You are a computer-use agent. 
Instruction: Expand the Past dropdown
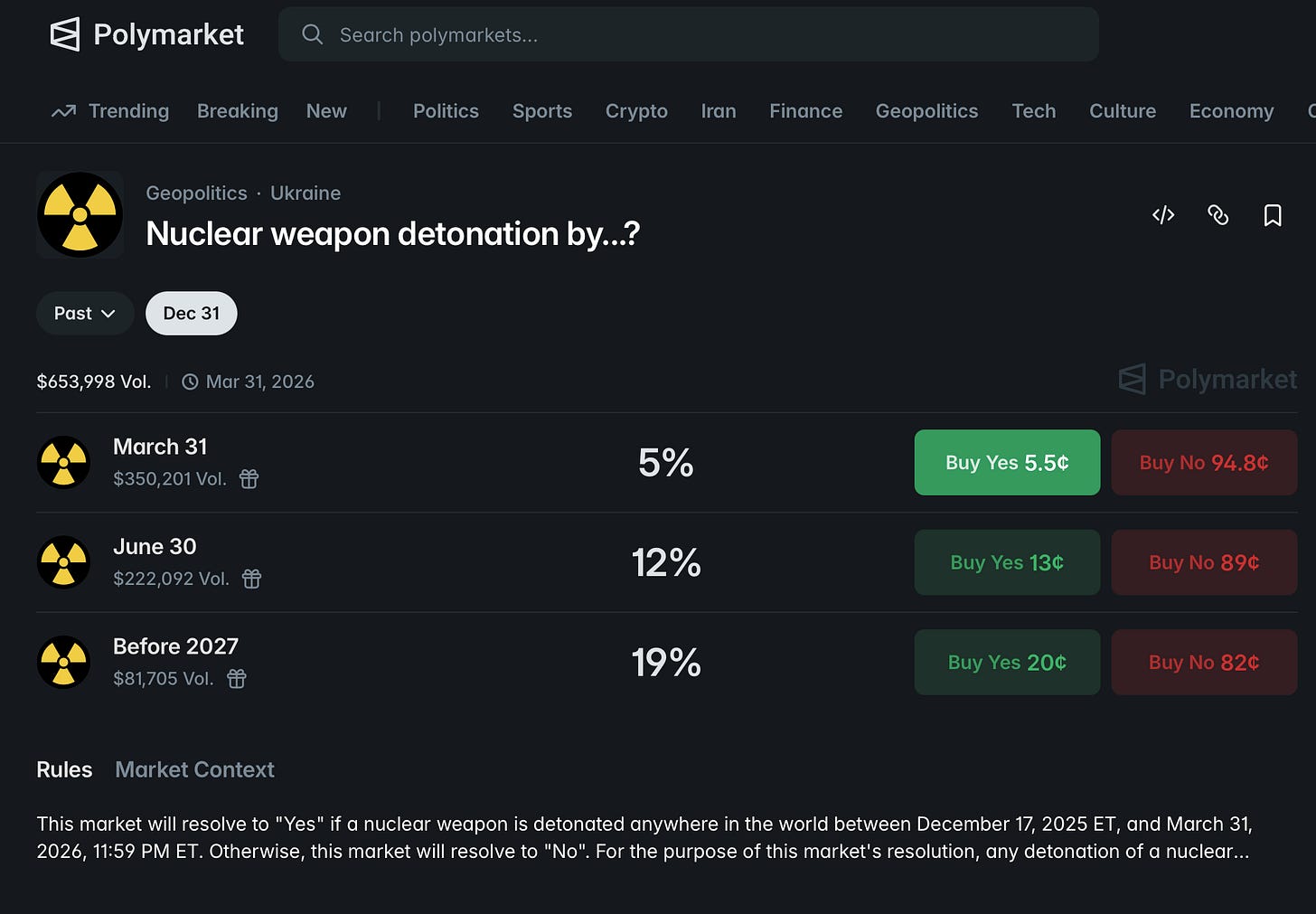click(85, 314)
